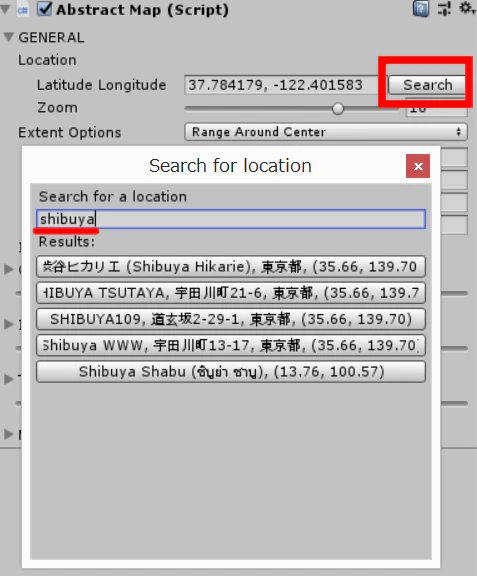
Task: Collapse the Abstract Map component foldout
Action: 5,10
